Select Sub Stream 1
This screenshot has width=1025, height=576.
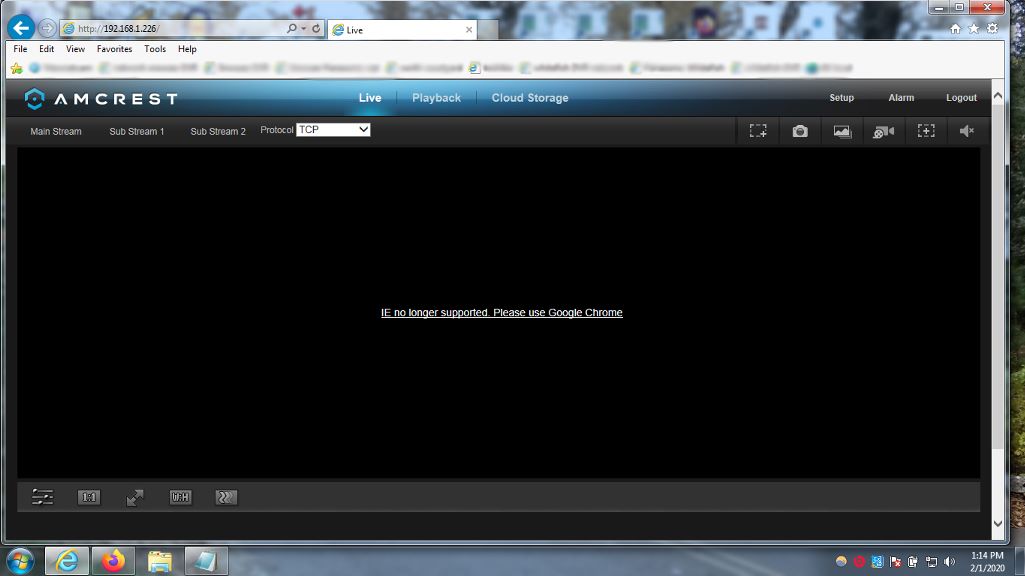137,131
